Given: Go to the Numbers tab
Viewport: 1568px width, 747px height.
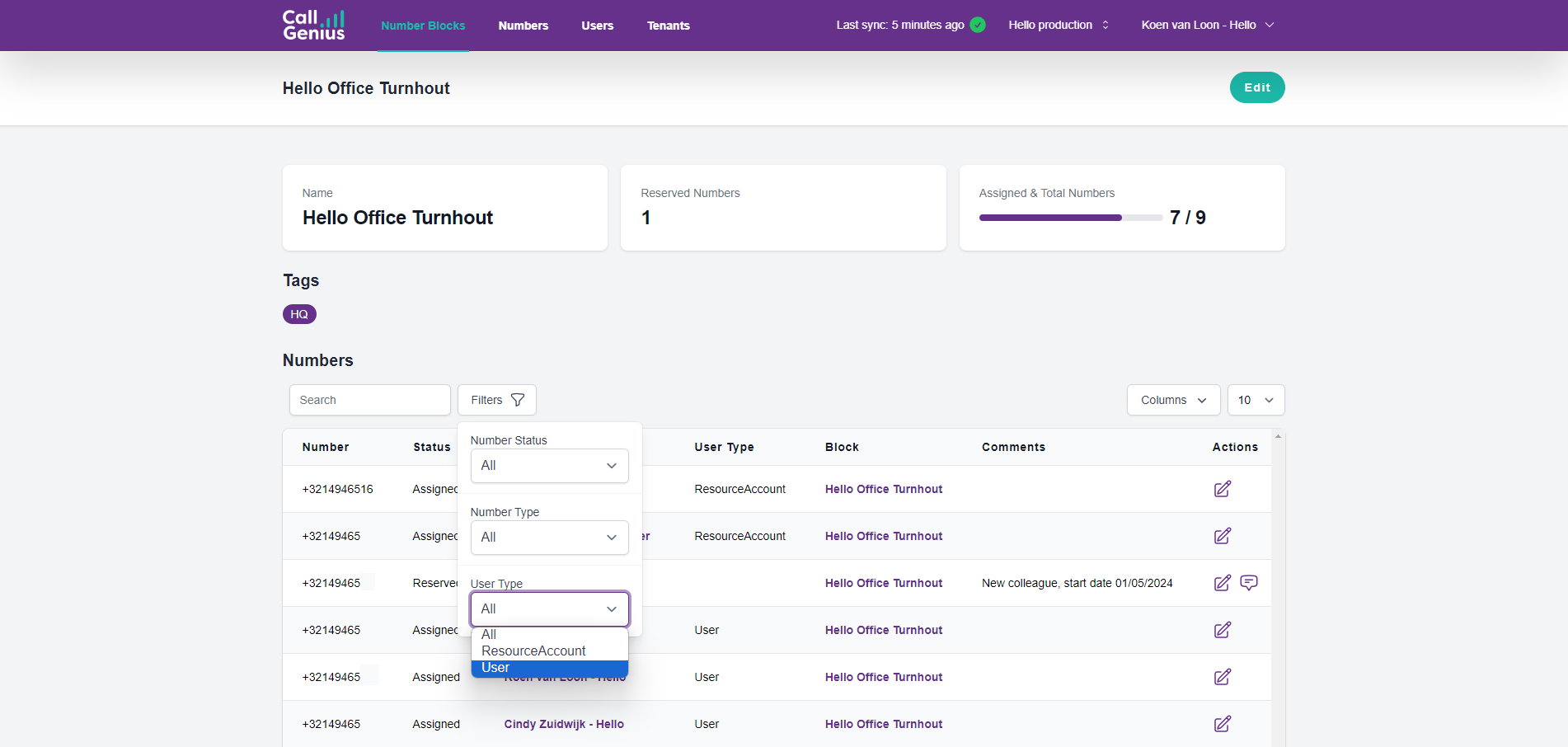Looking at the screenshot, I should (523, 26).
